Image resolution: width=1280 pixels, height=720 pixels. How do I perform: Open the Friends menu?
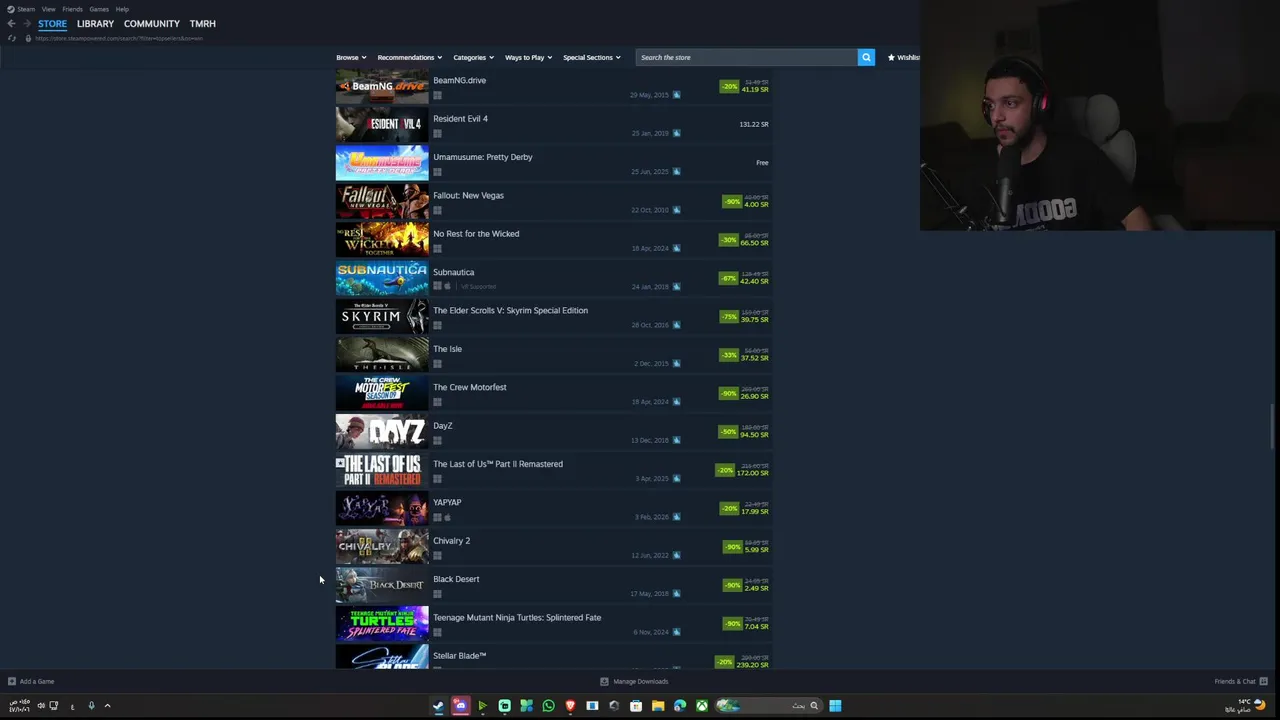click(x=72, y=9)
